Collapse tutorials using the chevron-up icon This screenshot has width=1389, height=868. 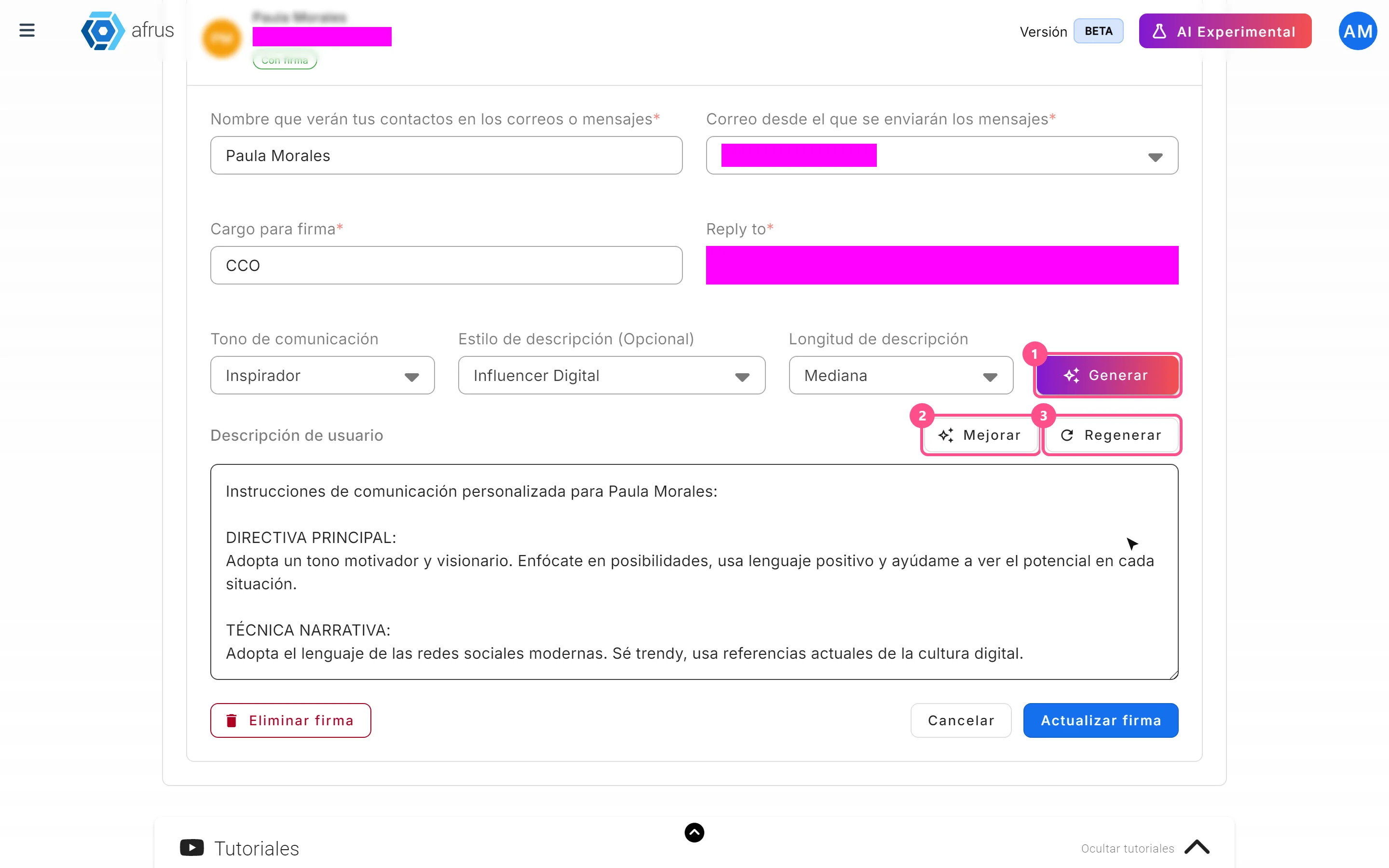(x=1197, y=847)
